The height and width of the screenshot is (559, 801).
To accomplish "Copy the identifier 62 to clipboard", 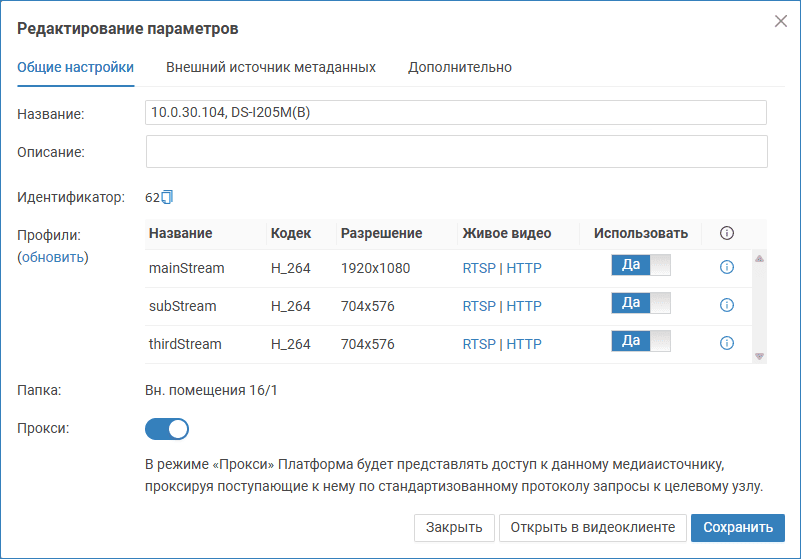I will pos(168,197).
